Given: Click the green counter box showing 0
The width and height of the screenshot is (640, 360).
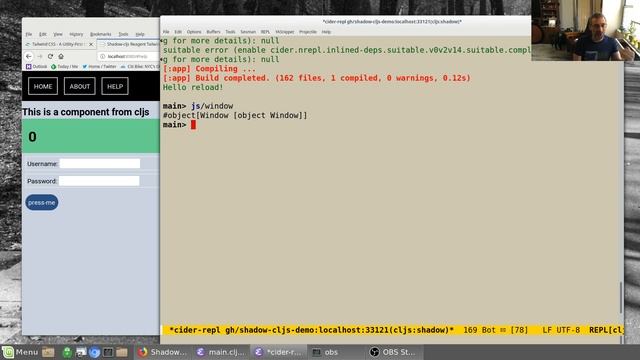Looking at the screenshot, I should click(91, 136).
